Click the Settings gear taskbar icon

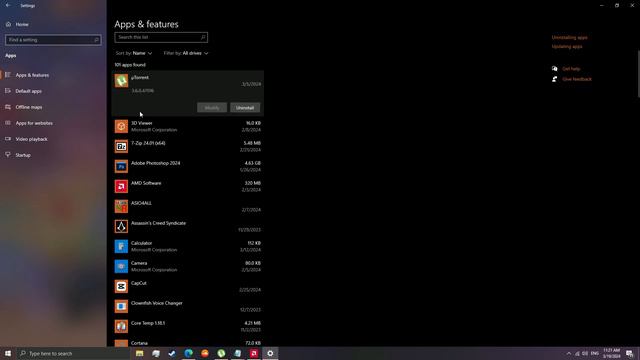click(x=270, y=353)
